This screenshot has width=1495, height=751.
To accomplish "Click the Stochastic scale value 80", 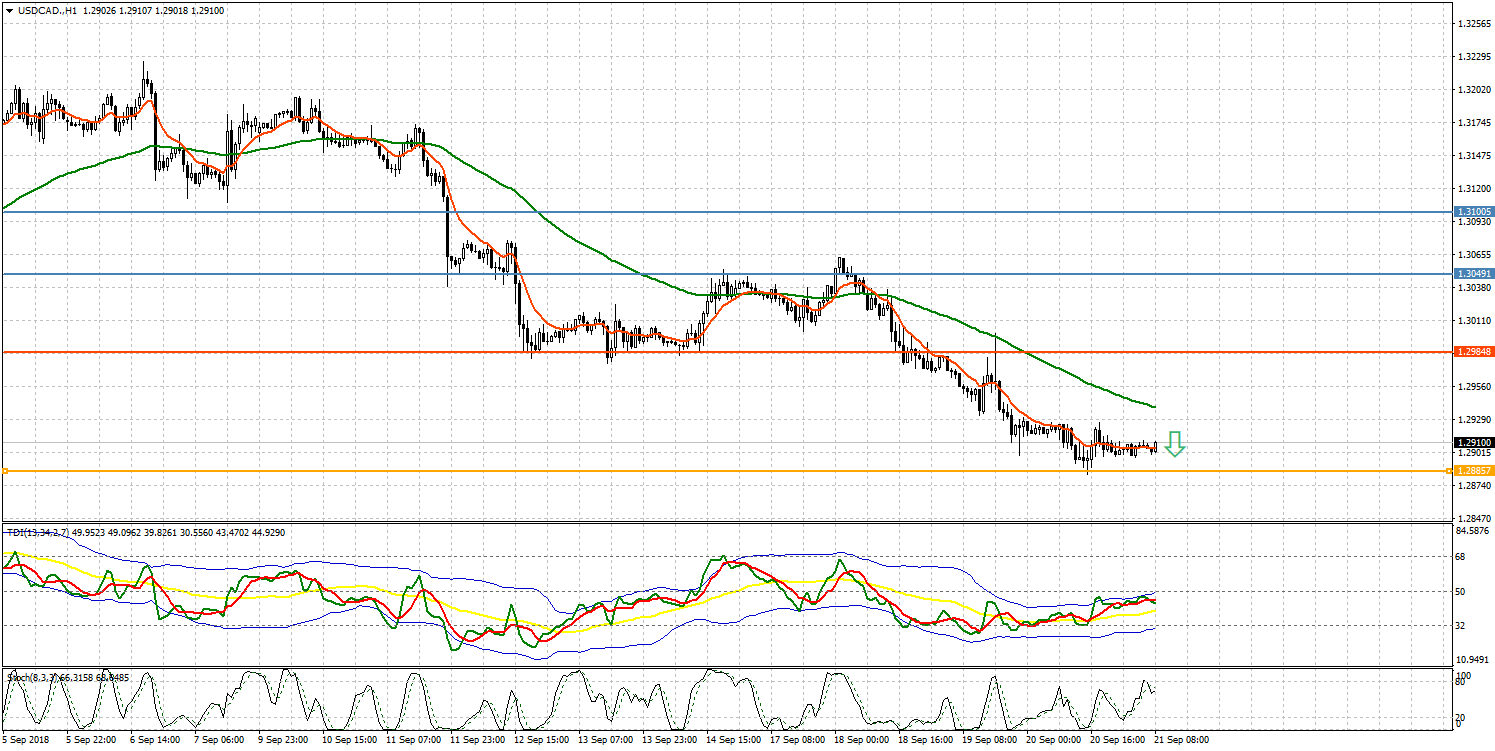I will pos(1460,683).
